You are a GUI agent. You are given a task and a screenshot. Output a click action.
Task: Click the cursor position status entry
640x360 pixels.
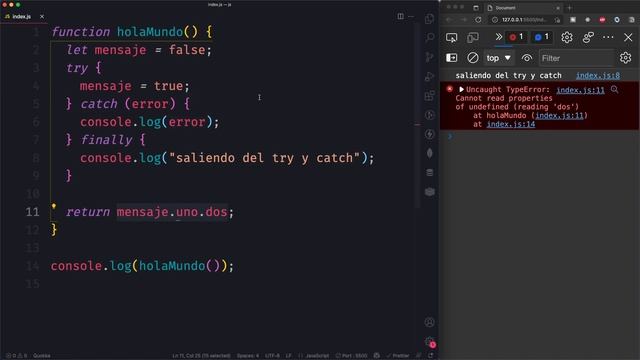[x=201, y=356]
